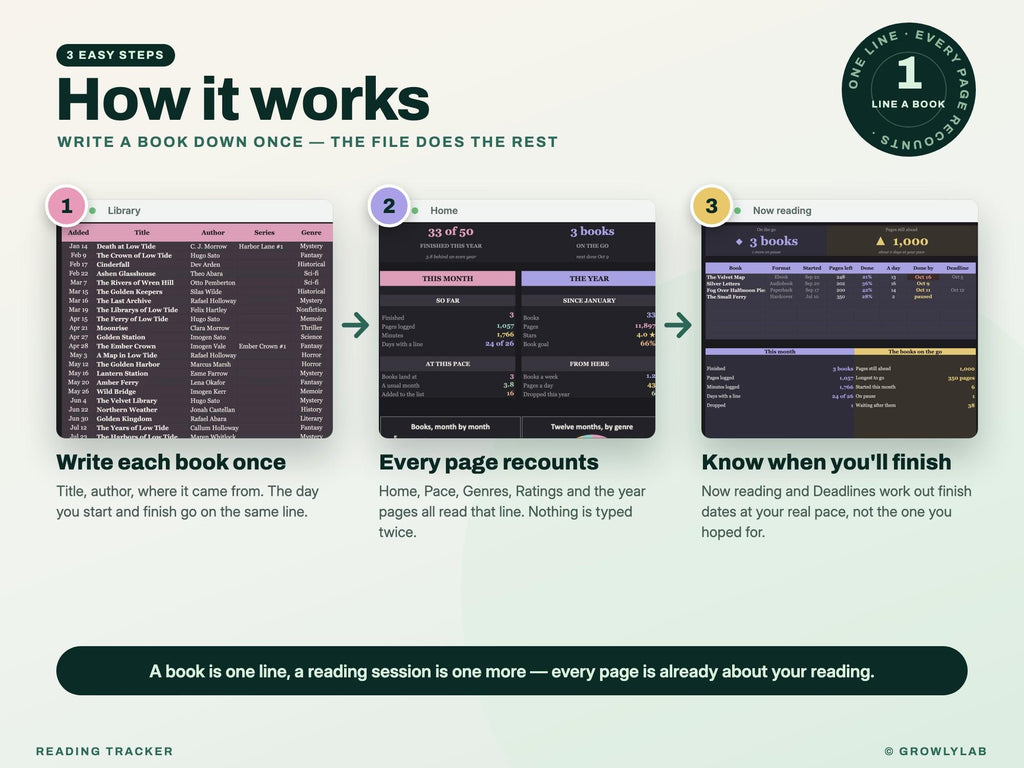
Task: Open the Library sheet tab
Action: tap(124, 210)
